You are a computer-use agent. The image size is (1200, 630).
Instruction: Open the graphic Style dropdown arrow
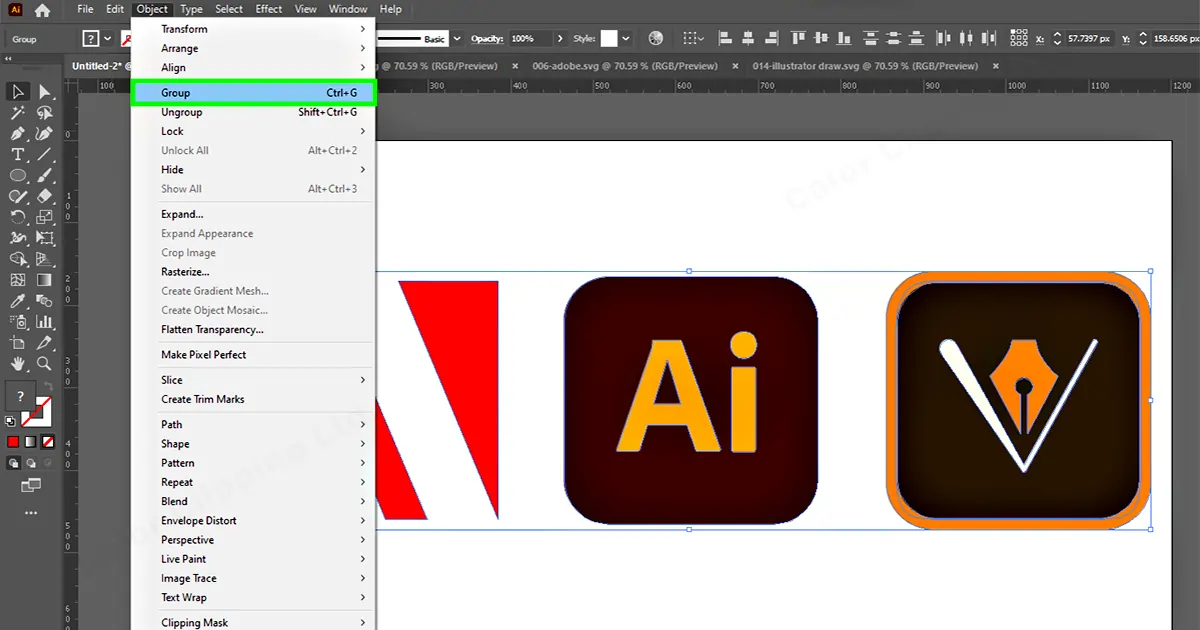pos(626,38)
